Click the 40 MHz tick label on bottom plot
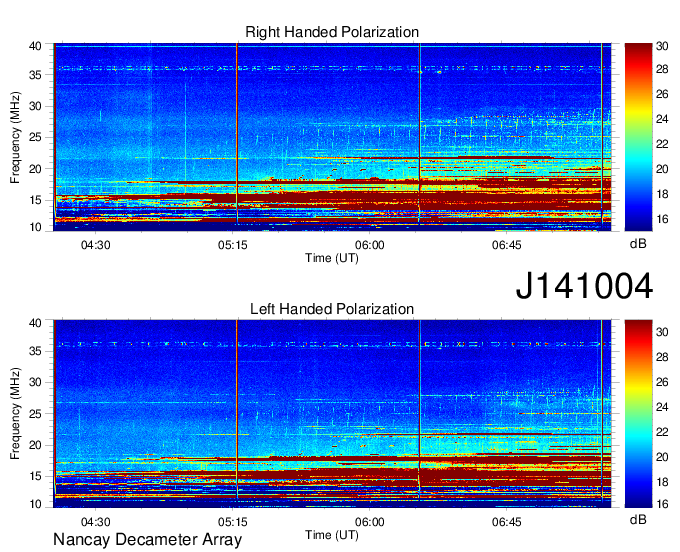The width and height of the screenshot is (680, 552). coord(35,323)
